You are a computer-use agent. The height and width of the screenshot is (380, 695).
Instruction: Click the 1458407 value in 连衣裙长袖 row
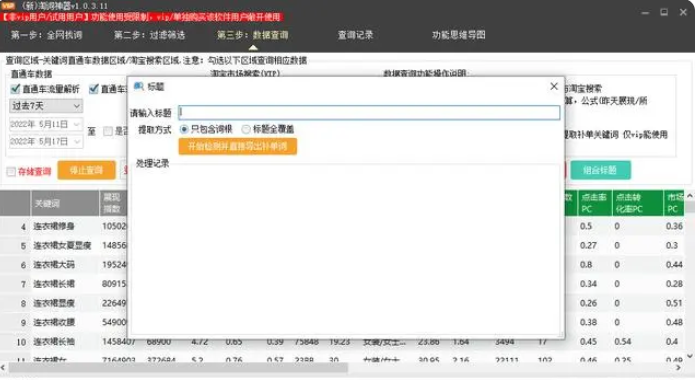(x=119, y=342)
